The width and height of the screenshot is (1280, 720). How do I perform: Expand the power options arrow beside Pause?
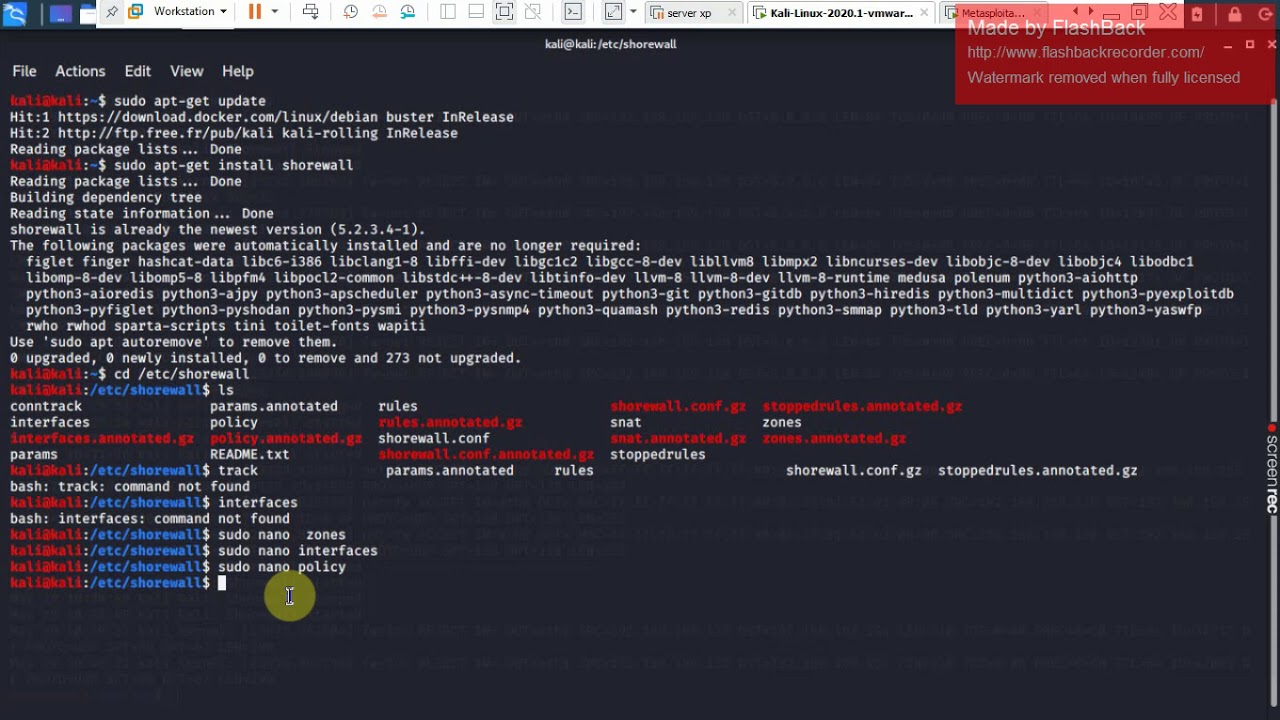tap(275, 12)
